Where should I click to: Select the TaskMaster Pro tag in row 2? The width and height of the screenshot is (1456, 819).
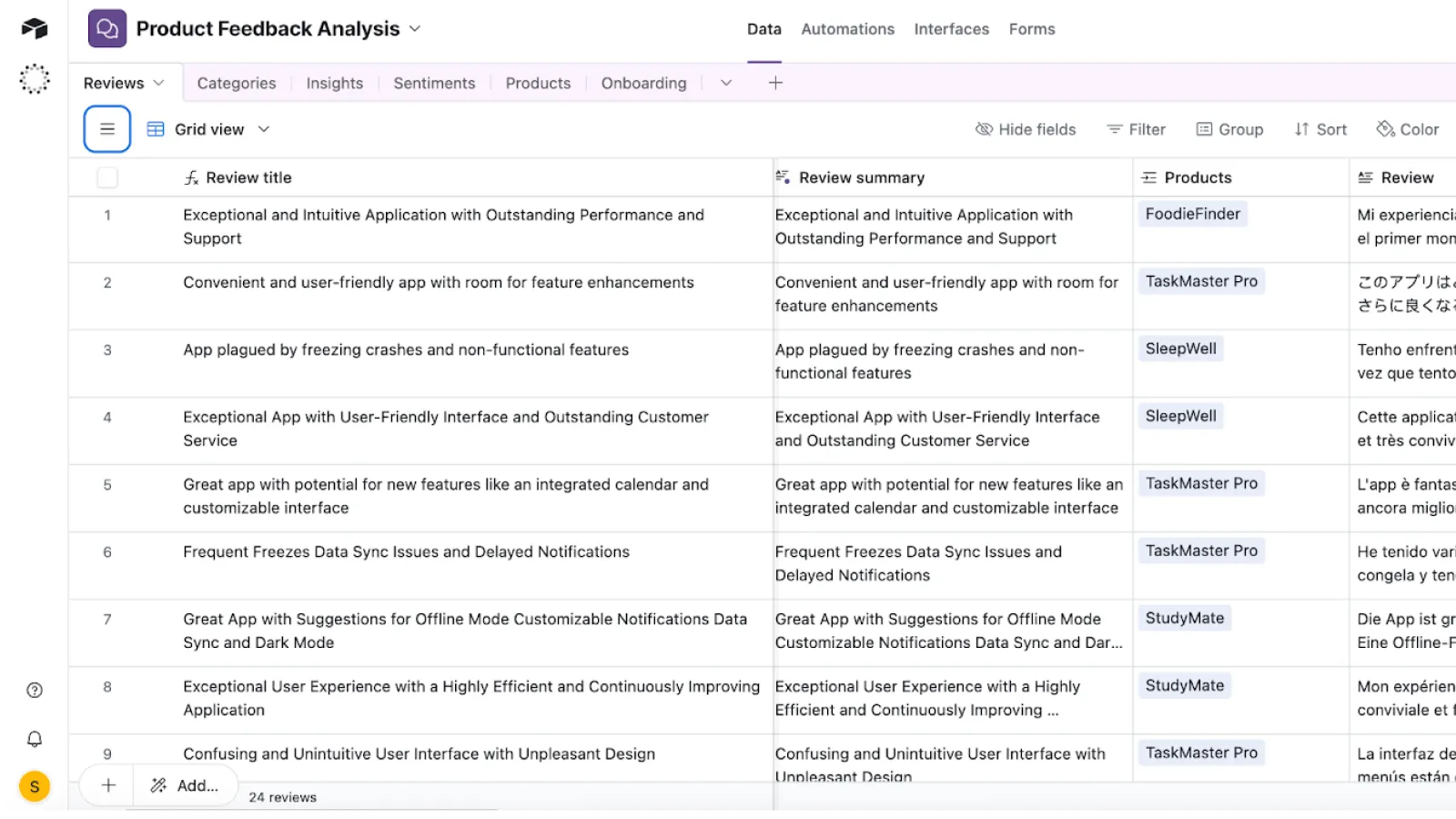click(x=1201, y=281)
